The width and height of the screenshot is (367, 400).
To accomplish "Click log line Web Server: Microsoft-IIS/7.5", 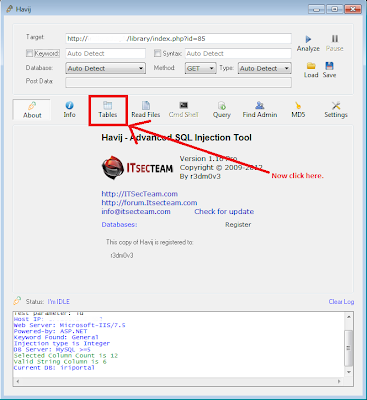I will tap(69, 325).
